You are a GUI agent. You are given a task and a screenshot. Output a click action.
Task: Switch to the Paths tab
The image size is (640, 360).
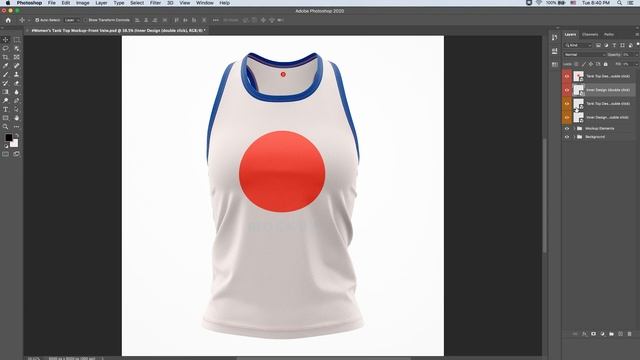609,35
